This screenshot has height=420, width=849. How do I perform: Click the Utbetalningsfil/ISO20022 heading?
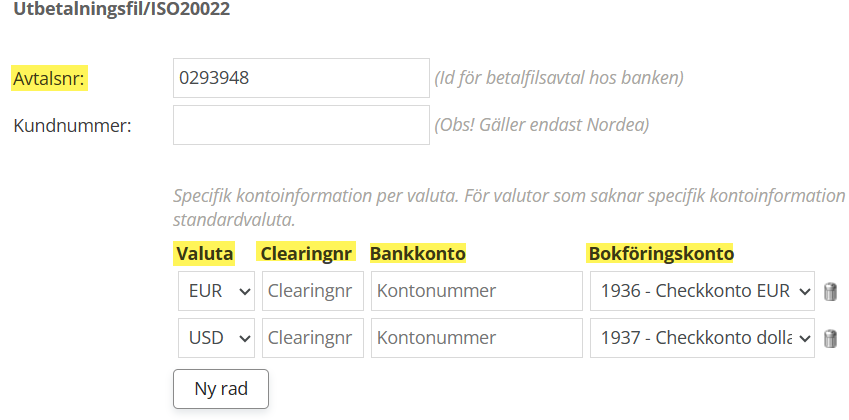tap(120, 10)
